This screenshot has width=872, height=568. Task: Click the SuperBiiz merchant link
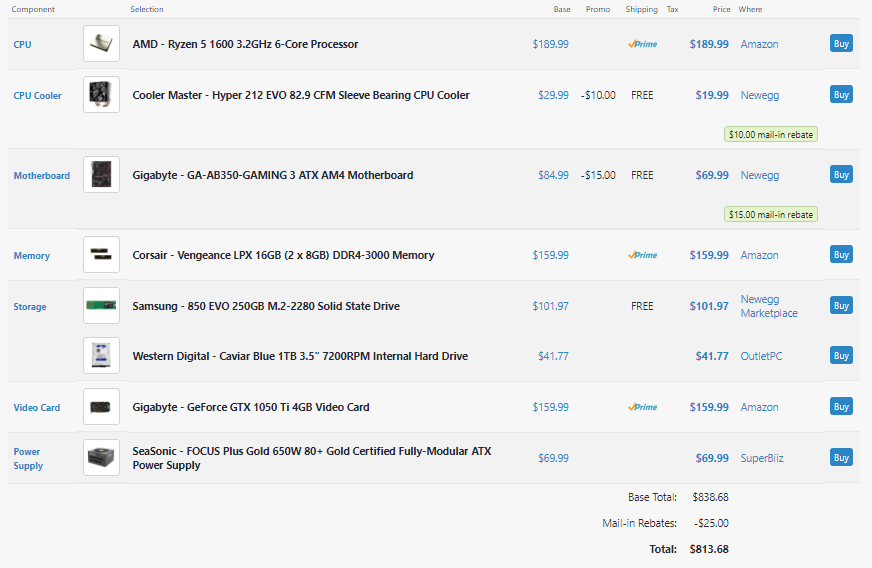(x=762, y=459)
